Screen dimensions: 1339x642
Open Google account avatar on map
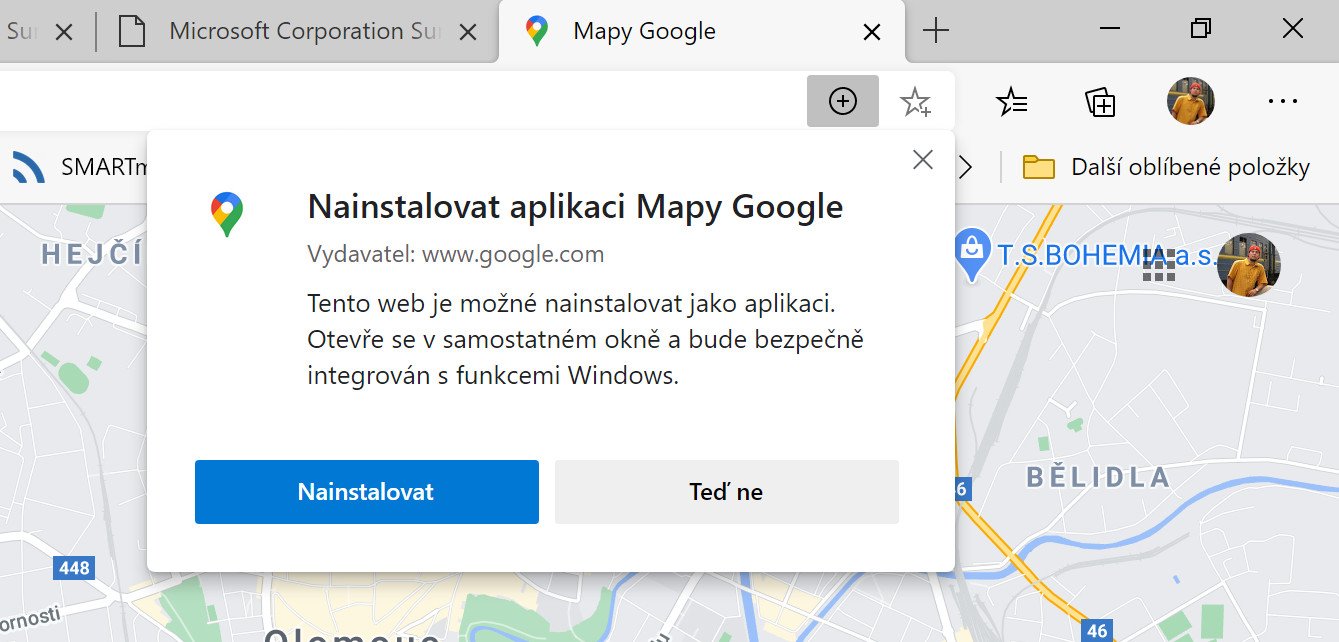[1249, 265]
